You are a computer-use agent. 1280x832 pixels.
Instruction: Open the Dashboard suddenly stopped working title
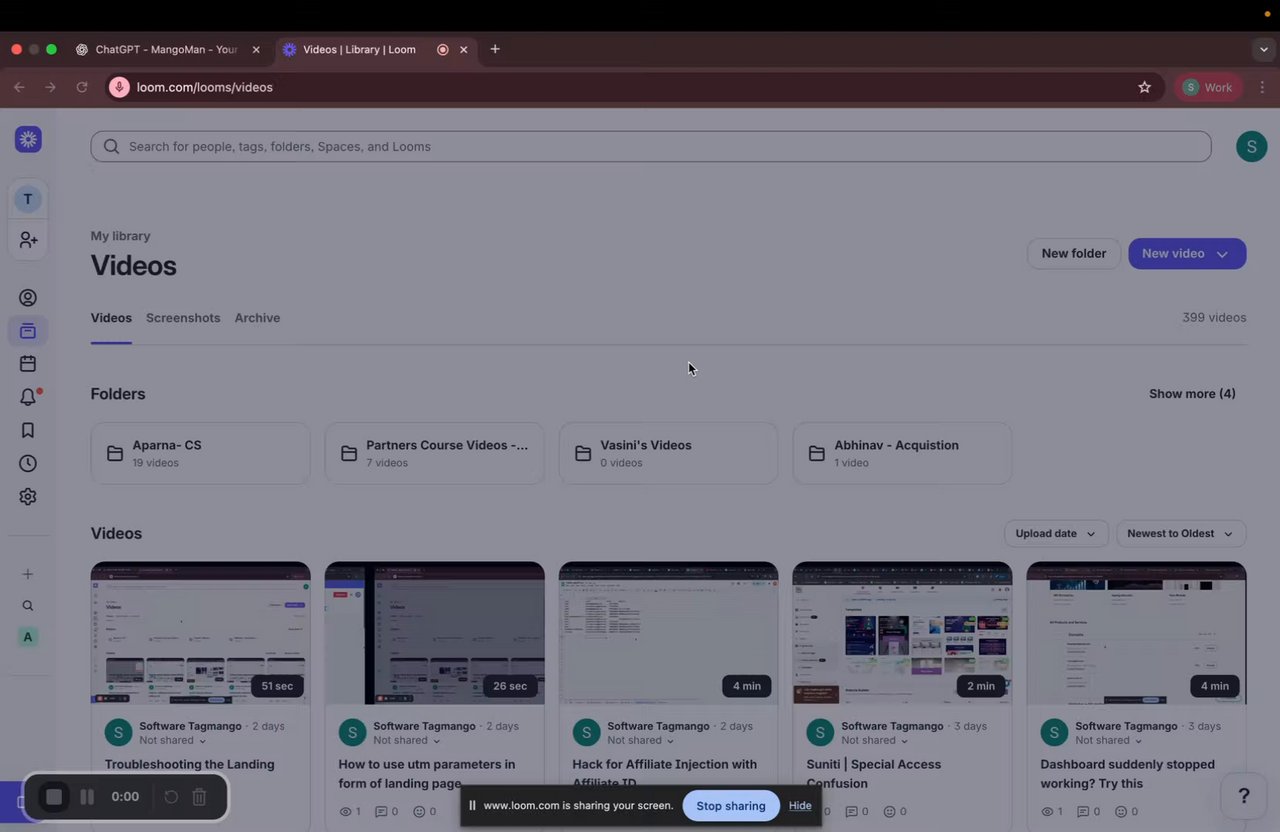tap(1127, 774)
